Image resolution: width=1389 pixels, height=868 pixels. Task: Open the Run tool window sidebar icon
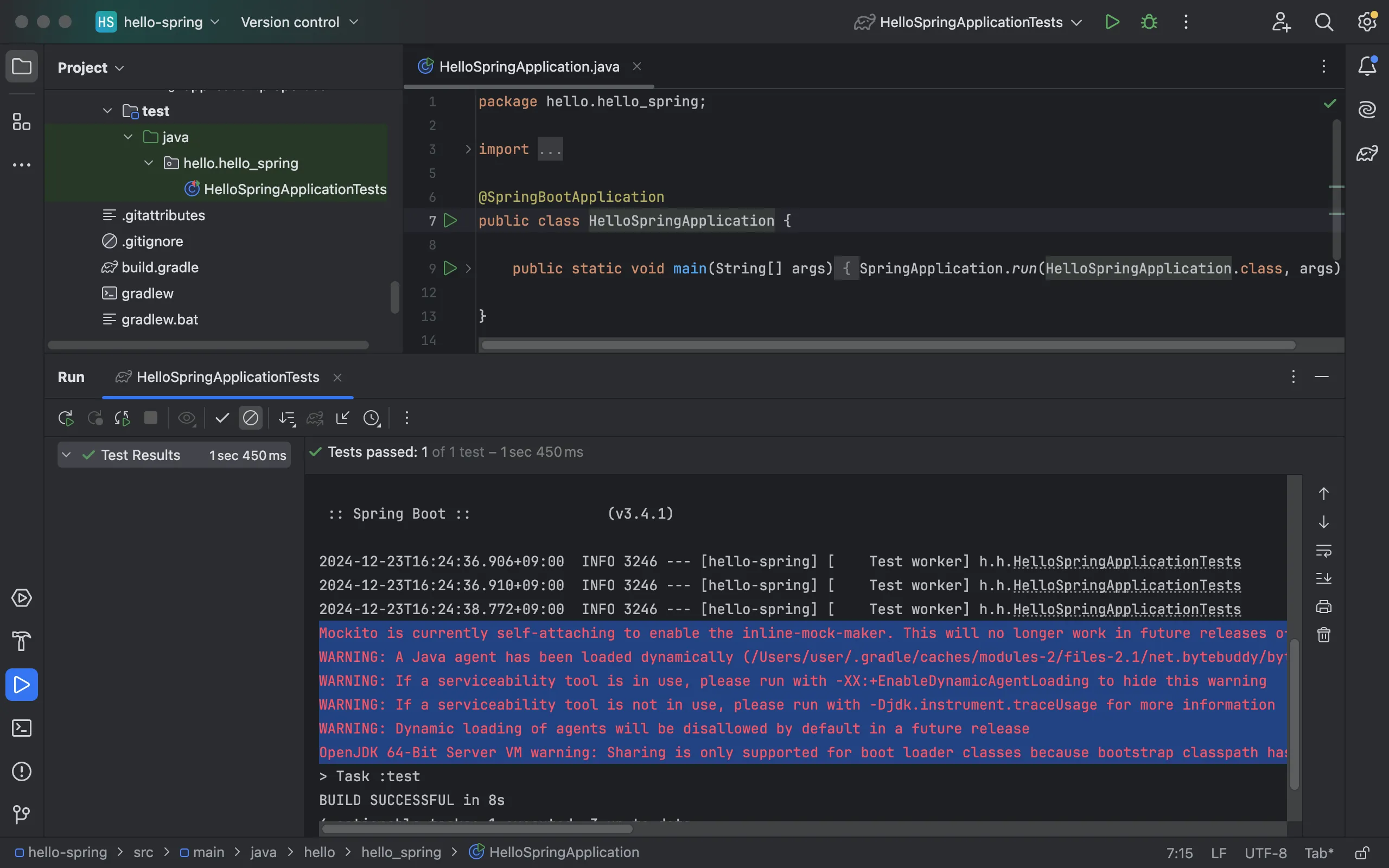(22, 684)
